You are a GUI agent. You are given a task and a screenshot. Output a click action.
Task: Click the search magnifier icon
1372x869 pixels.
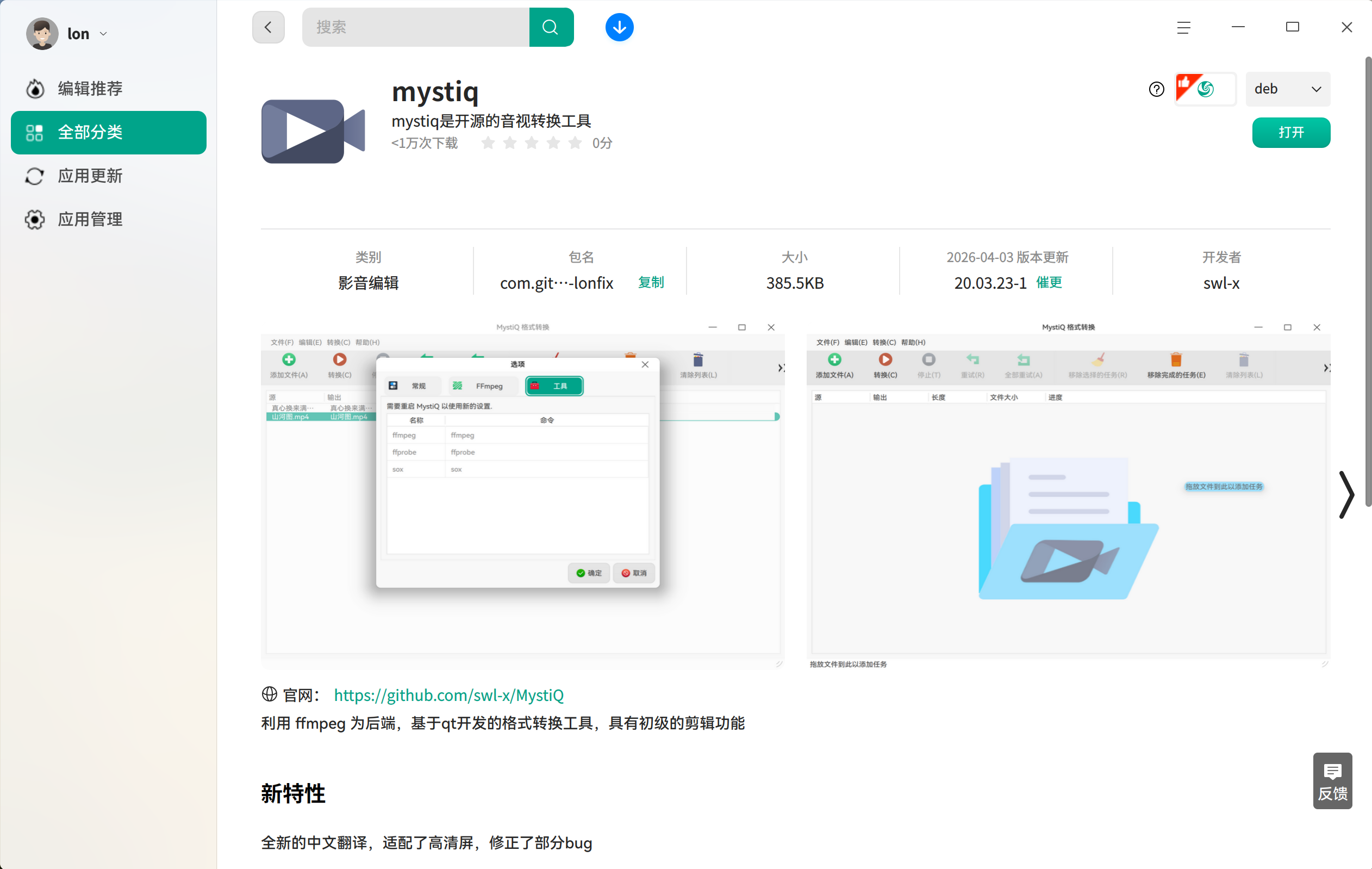pyautogui.click(x=551, y=27)
